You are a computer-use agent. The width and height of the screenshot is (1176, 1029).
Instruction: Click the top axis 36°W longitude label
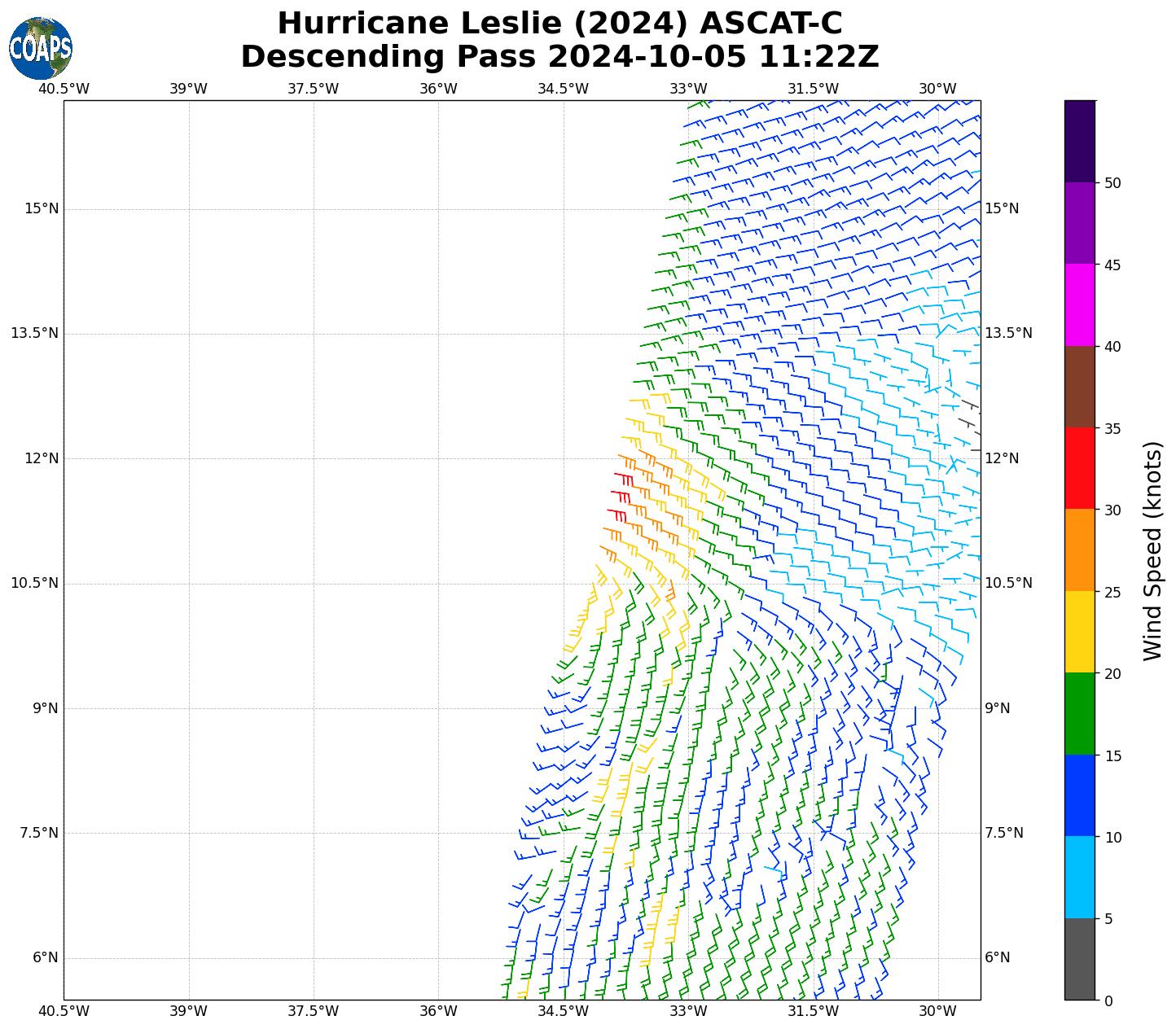[x=438, y=89]
